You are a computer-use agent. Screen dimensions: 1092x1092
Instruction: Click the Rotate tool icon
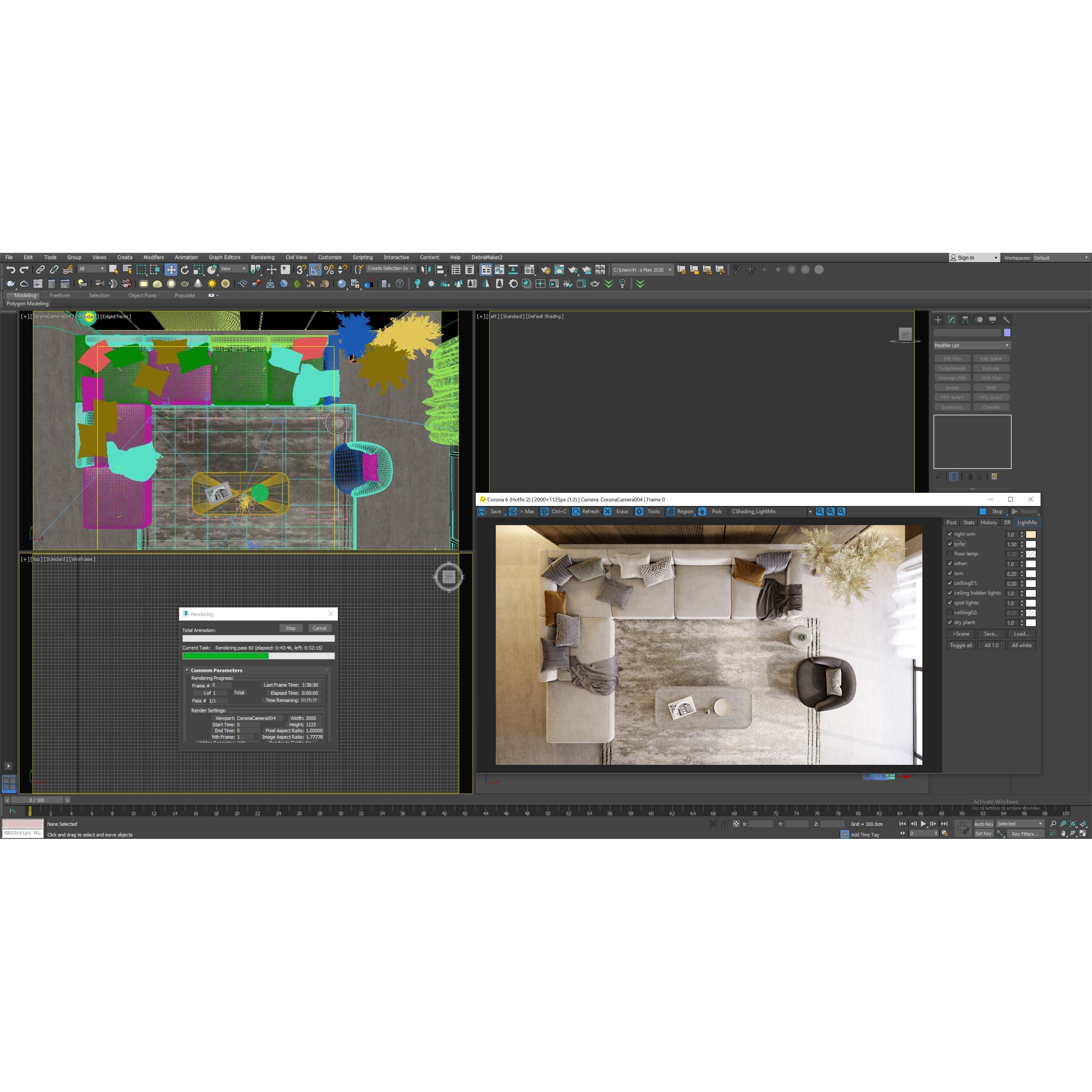[185, 270]
